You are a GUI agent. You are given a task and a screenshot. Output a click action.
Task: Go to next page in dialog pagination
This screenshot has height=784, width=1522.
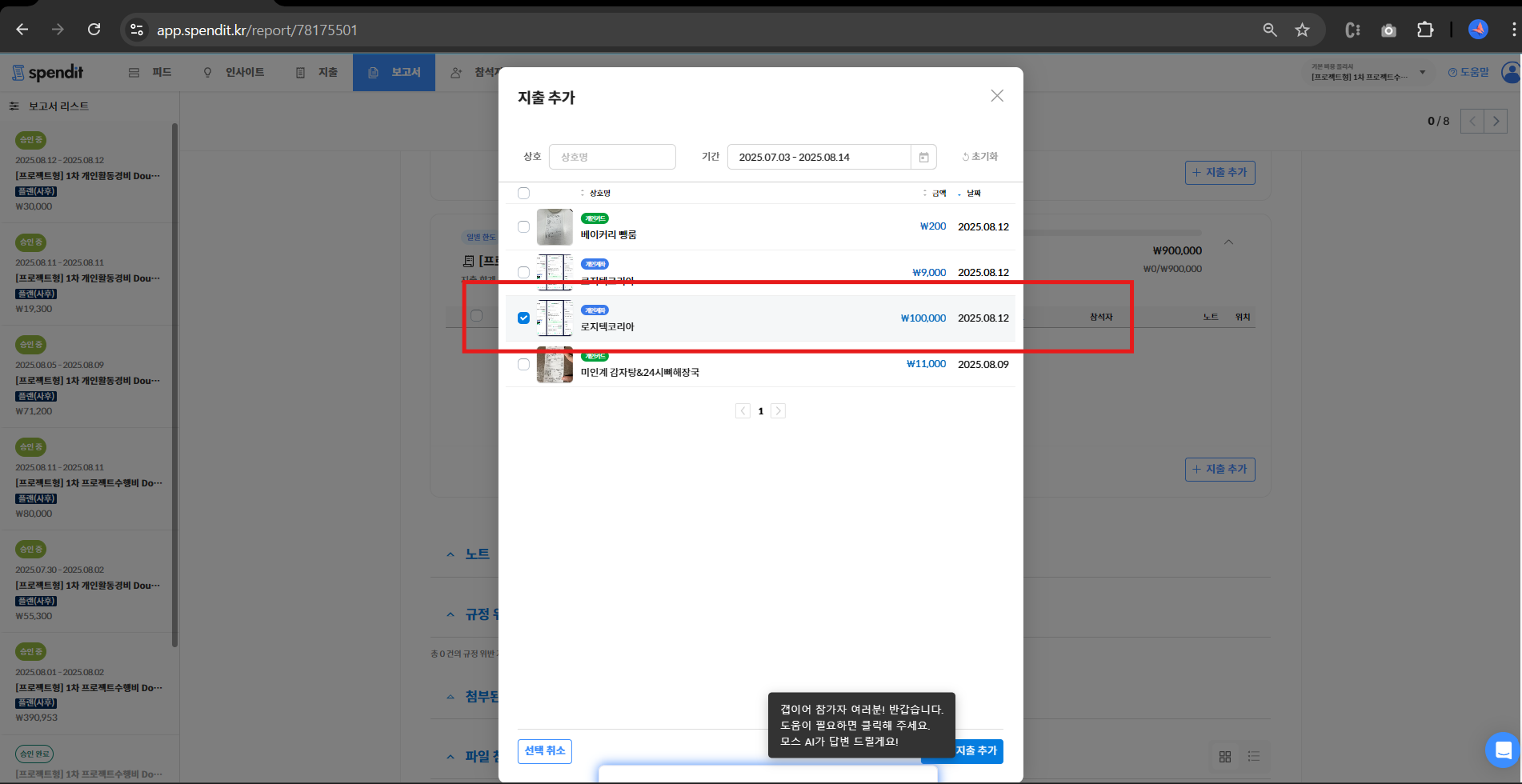pos(778,411)
